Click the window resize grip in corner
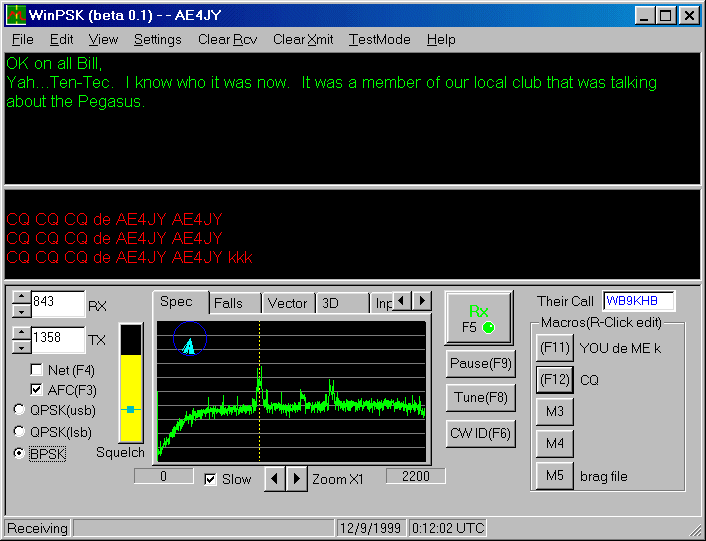The width and height of the screenshot is (706, 541). click(x=695, y=530)
